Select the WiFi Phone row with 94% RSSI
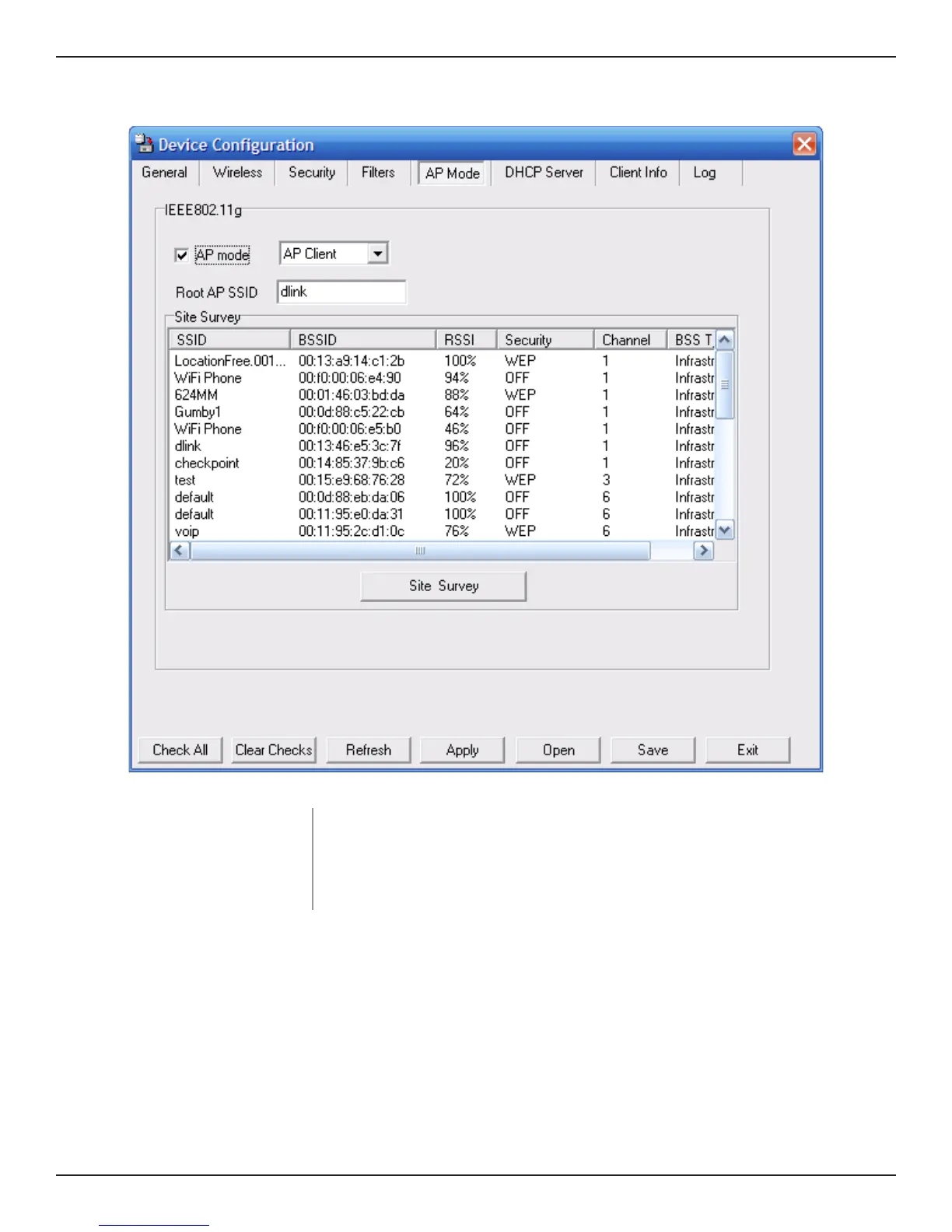The width and height of the screenshot is (952, 1232). click(x=442, y=378)
